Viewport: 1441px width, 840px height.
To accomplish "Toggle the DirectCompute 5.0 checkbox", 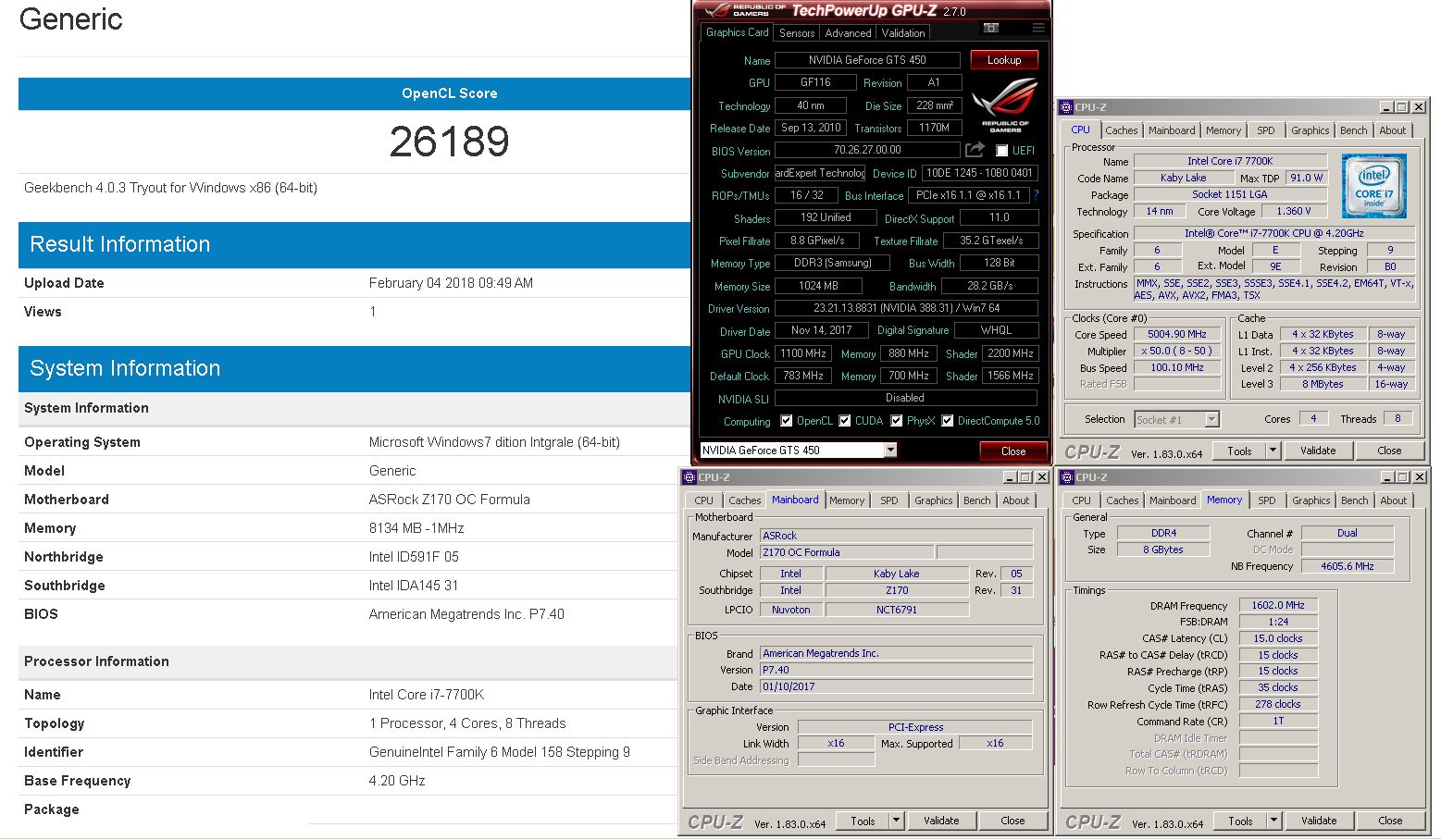I will click(947, 421).
